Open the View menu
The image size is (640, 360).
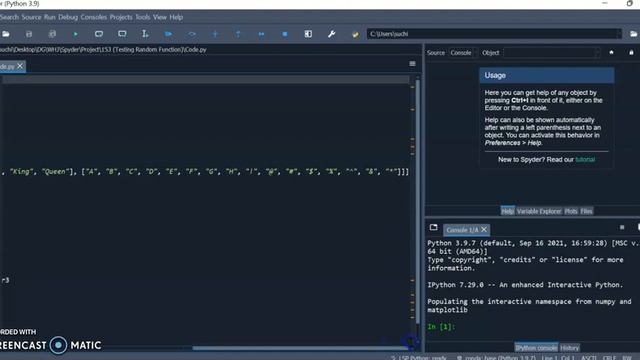pyautogui.click(x=160, y=17)
